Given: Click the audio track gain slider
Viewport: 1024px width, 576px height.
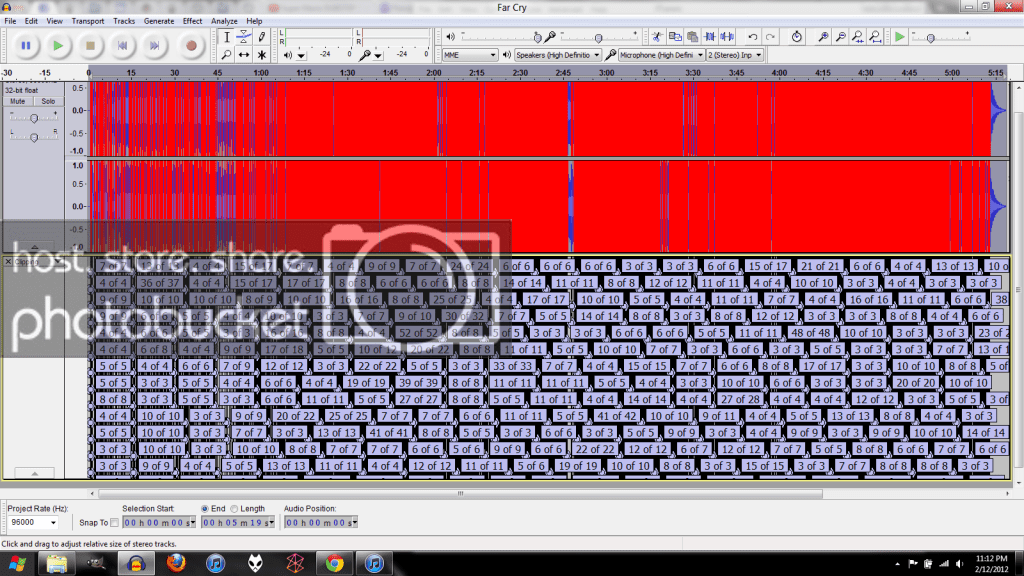Looking at the screenshot, I should tap(34, 118).
